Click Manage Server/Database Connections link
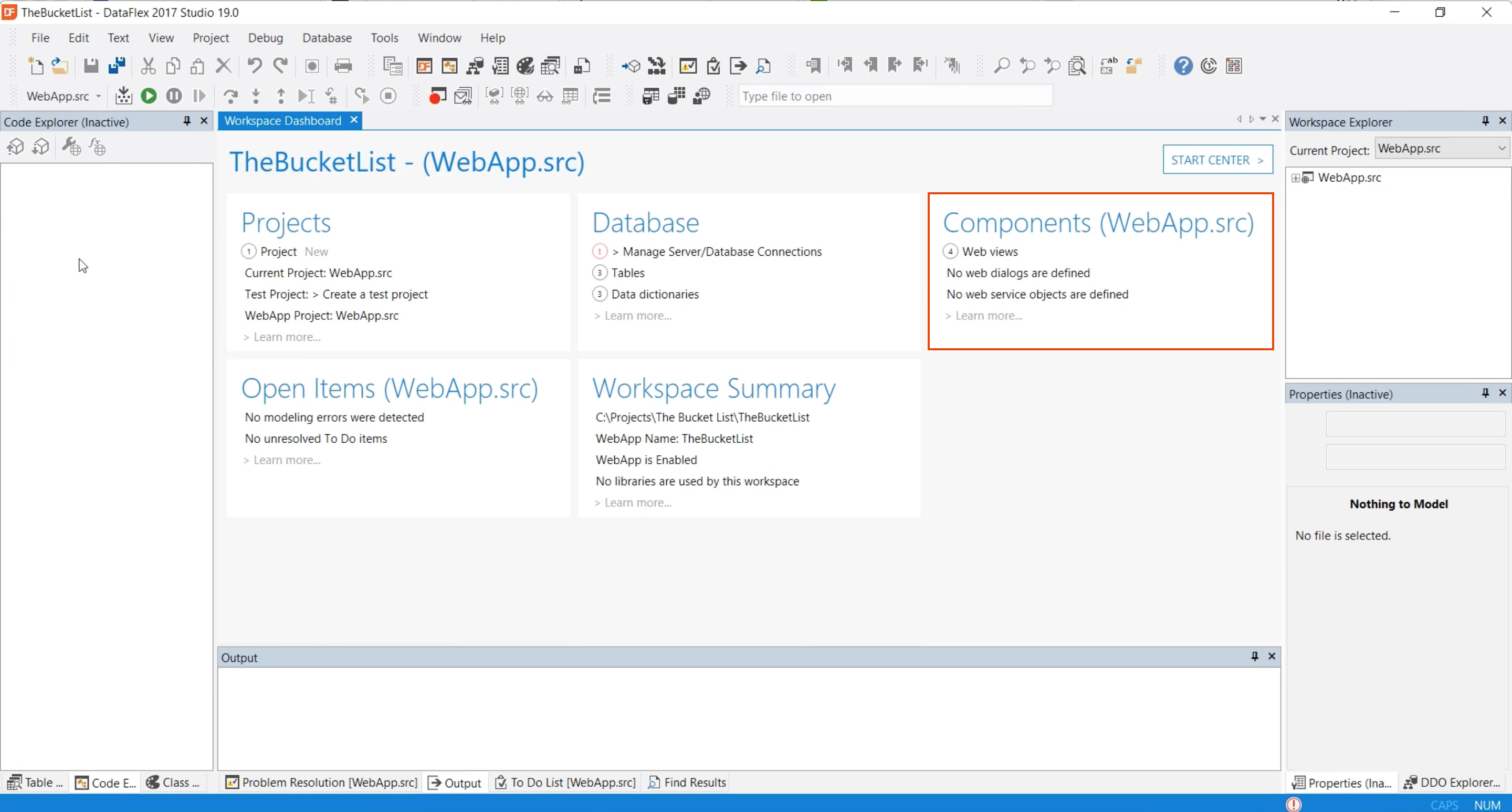1512x812 pixels. click(721, 251)
